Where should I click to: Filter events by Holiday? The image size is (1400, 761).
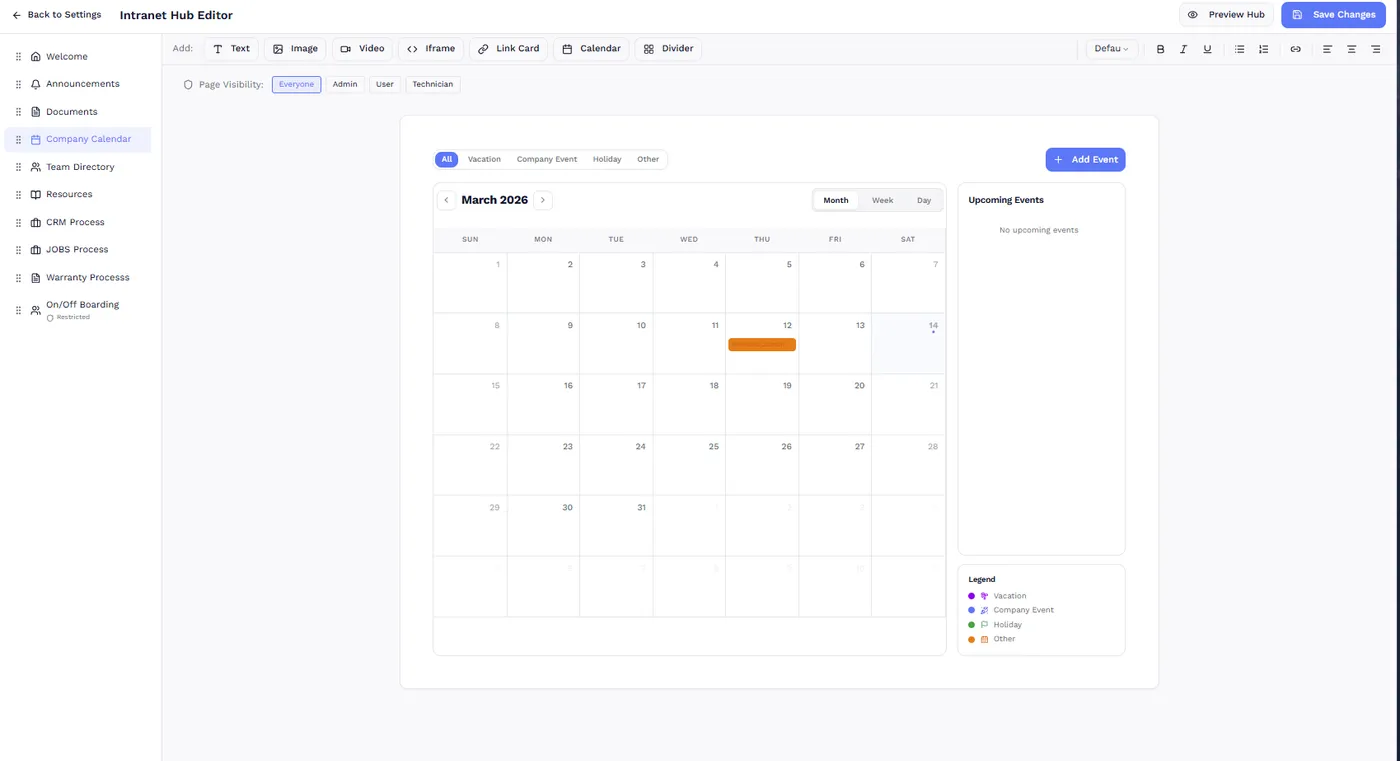coord(607,159)
